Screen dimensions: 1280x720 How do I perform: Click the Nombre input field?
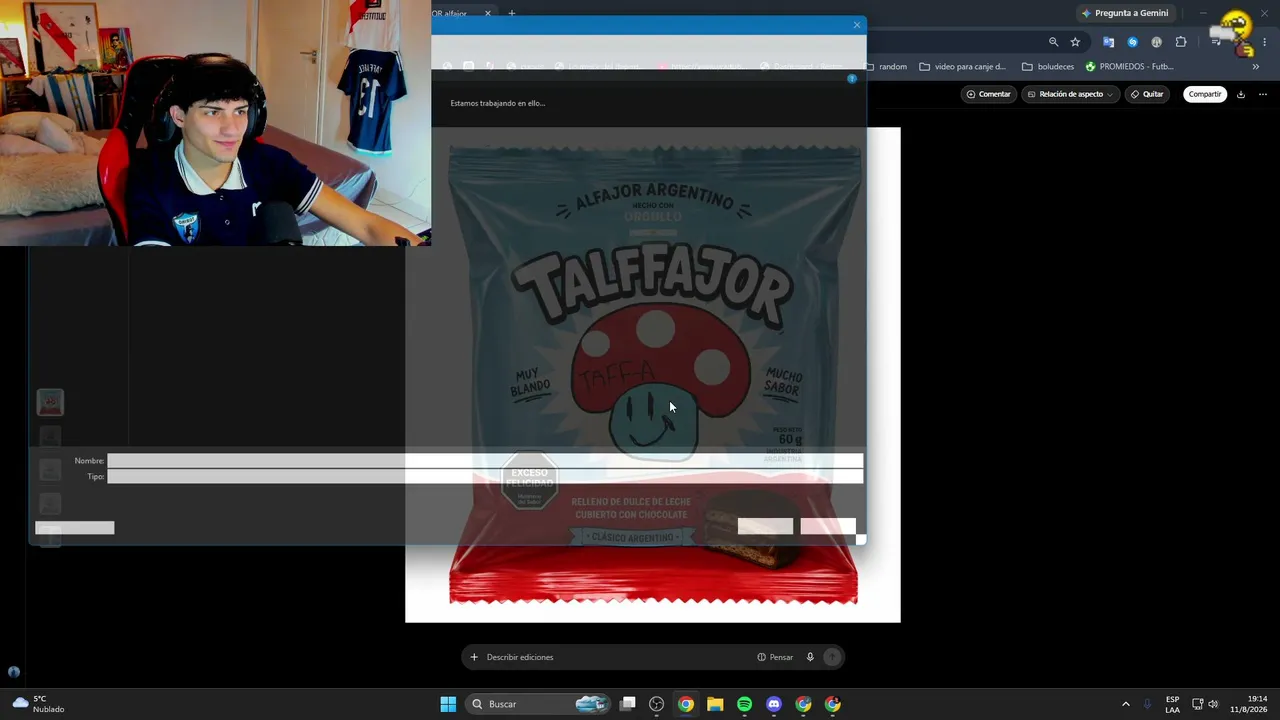pos(485,461)
